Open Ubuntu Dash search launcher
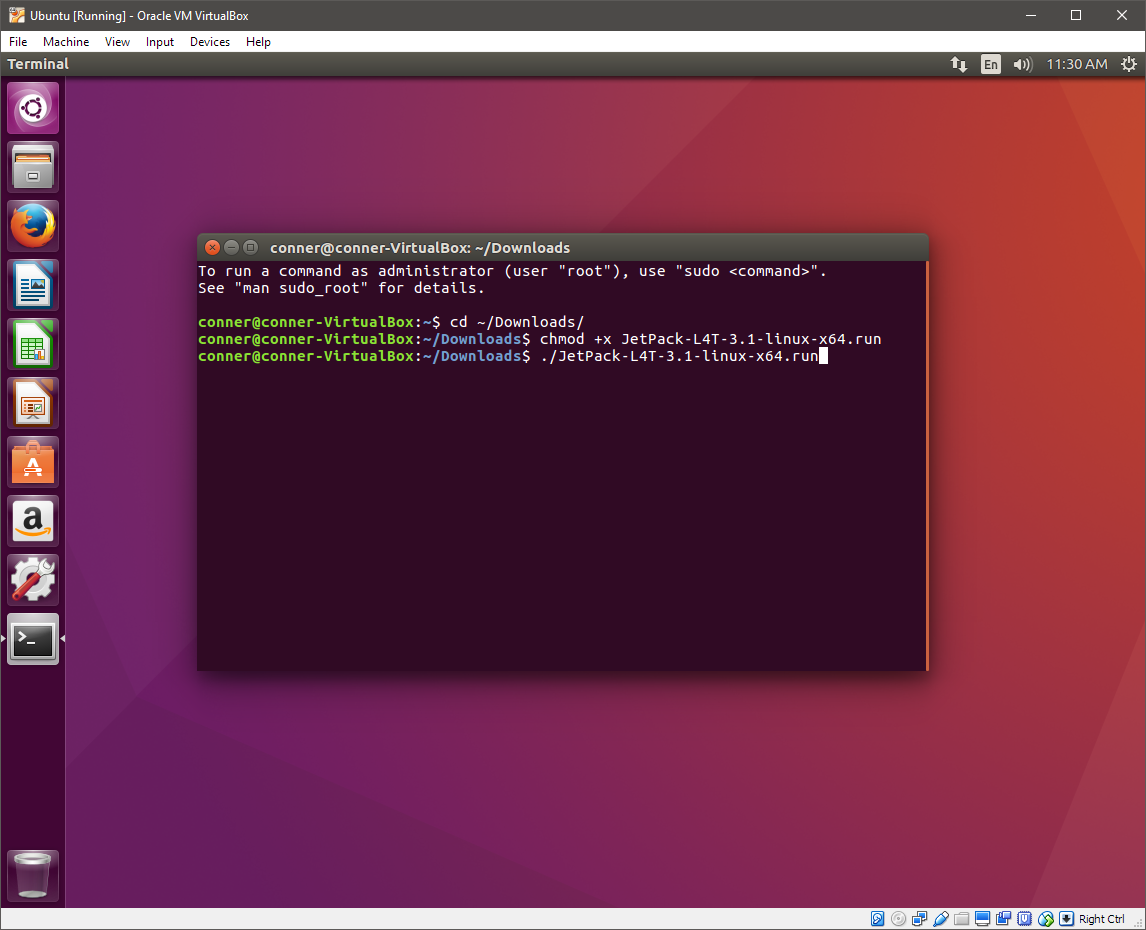 (x=33, y=108)
